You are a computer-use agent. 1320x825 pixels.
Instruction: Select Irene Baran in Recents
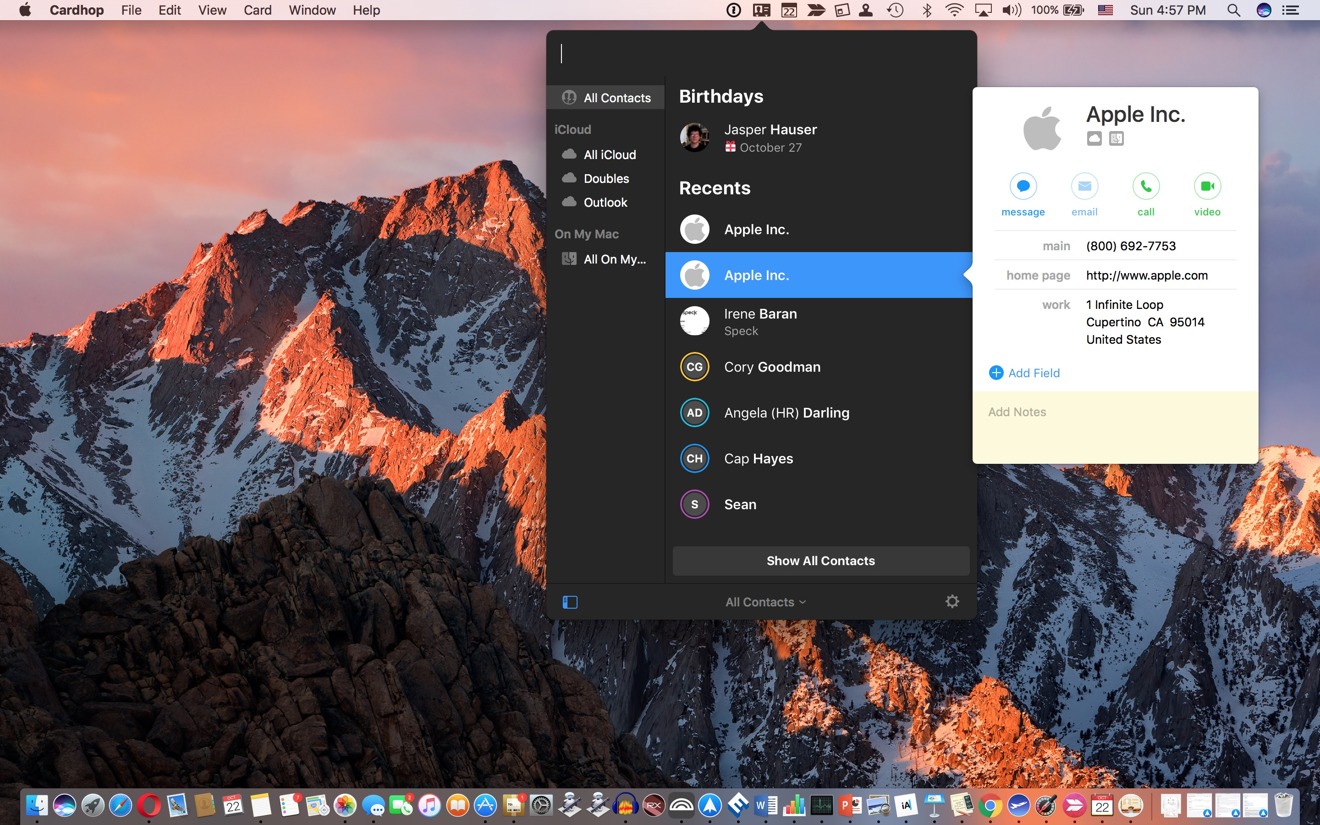(x=819, y=321)
